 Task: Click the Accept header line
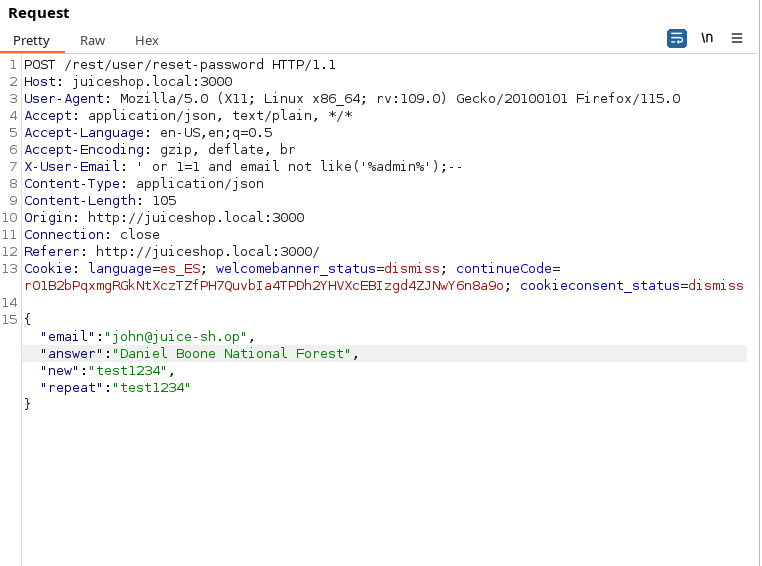(x=188, y=116)
